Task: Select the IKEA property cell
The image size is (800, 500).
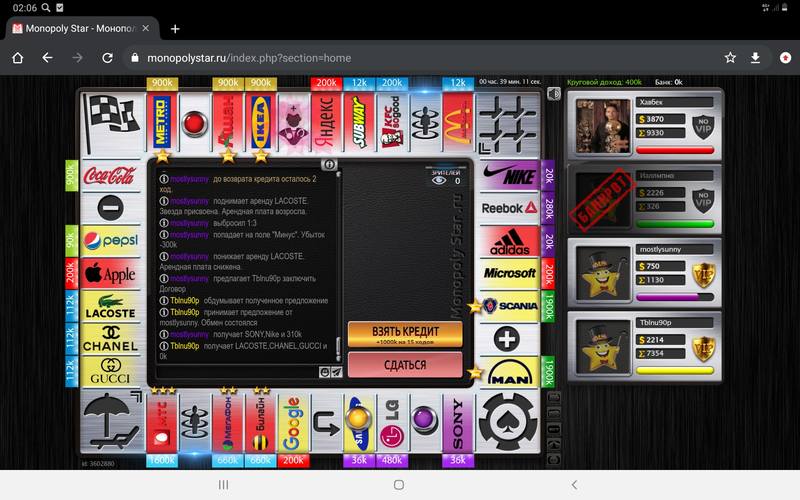Action: pyautogui.click(x=261, y=122)
